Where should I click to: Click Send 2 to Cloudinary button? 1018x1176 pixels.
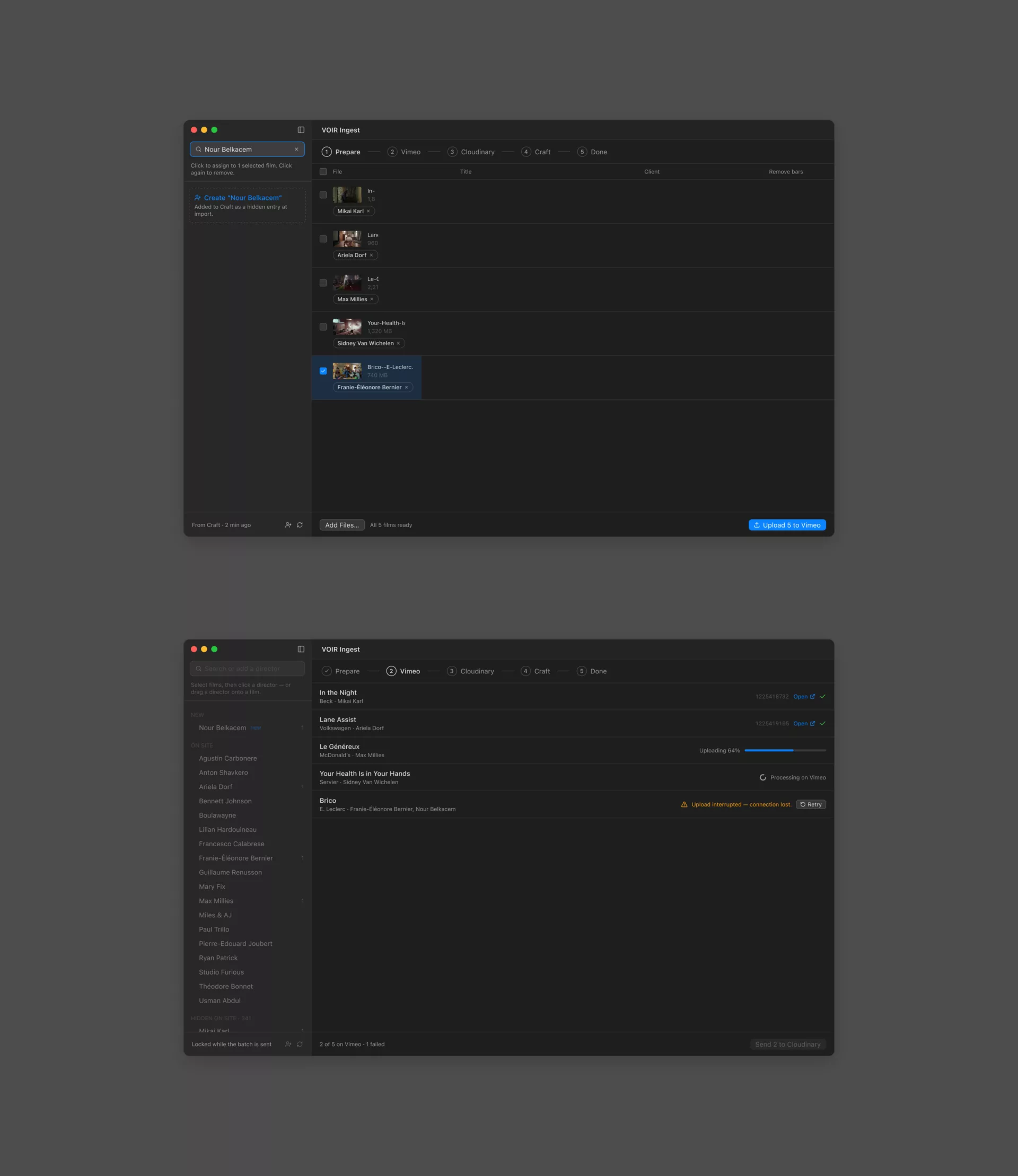(x=788, y=1044)
